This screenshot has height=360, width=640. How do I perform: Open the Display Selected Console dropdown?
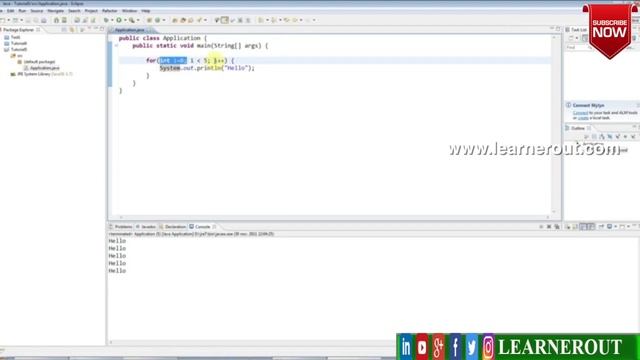[x=616, y=227]
